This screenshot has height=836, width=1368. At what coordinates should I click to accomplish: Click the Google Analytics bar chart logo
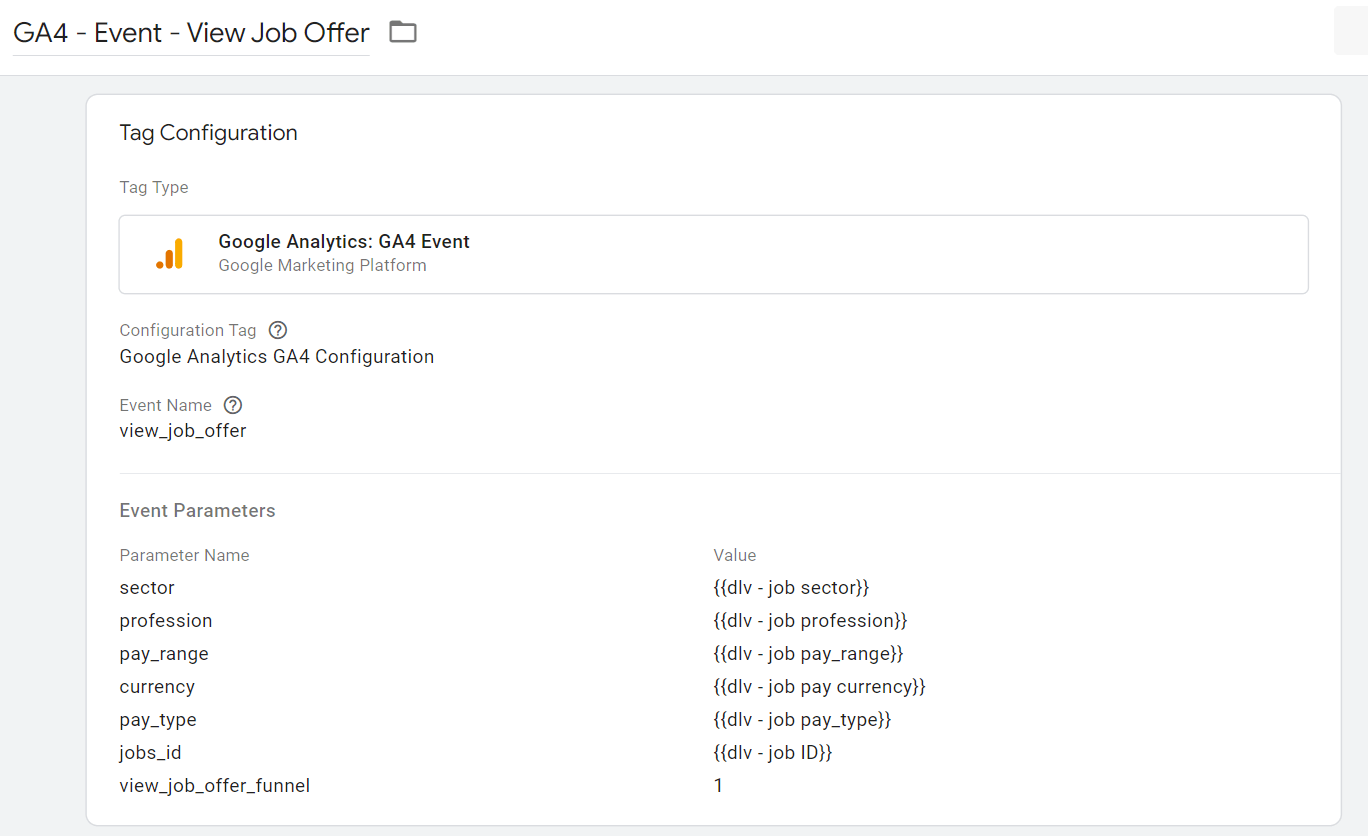(x=170, y=254)
